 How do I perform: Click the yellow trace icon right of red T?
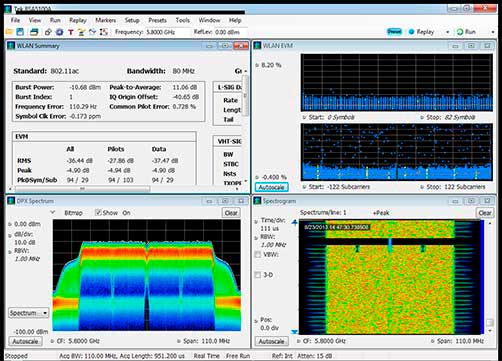pyautogui.click(x=81, y=32)
